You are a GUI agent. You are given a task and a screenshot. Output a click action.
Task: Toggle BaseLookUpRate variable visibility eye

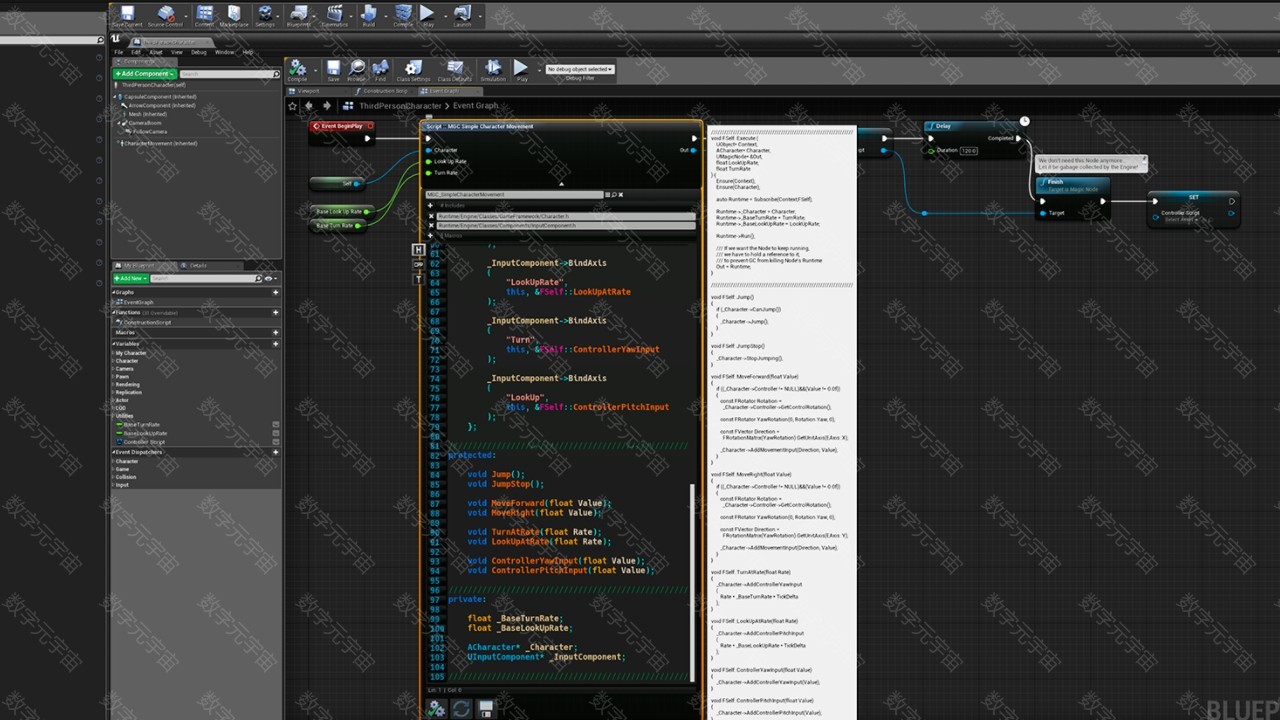click(276, 433)
